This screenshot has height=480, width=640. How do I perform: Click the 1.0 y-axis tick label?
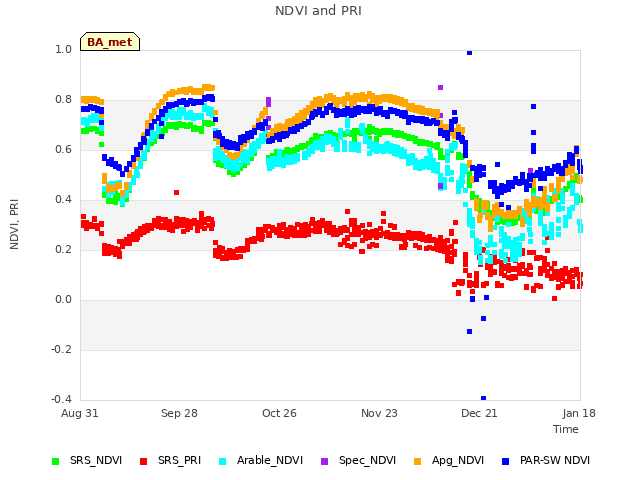point(63,49)
